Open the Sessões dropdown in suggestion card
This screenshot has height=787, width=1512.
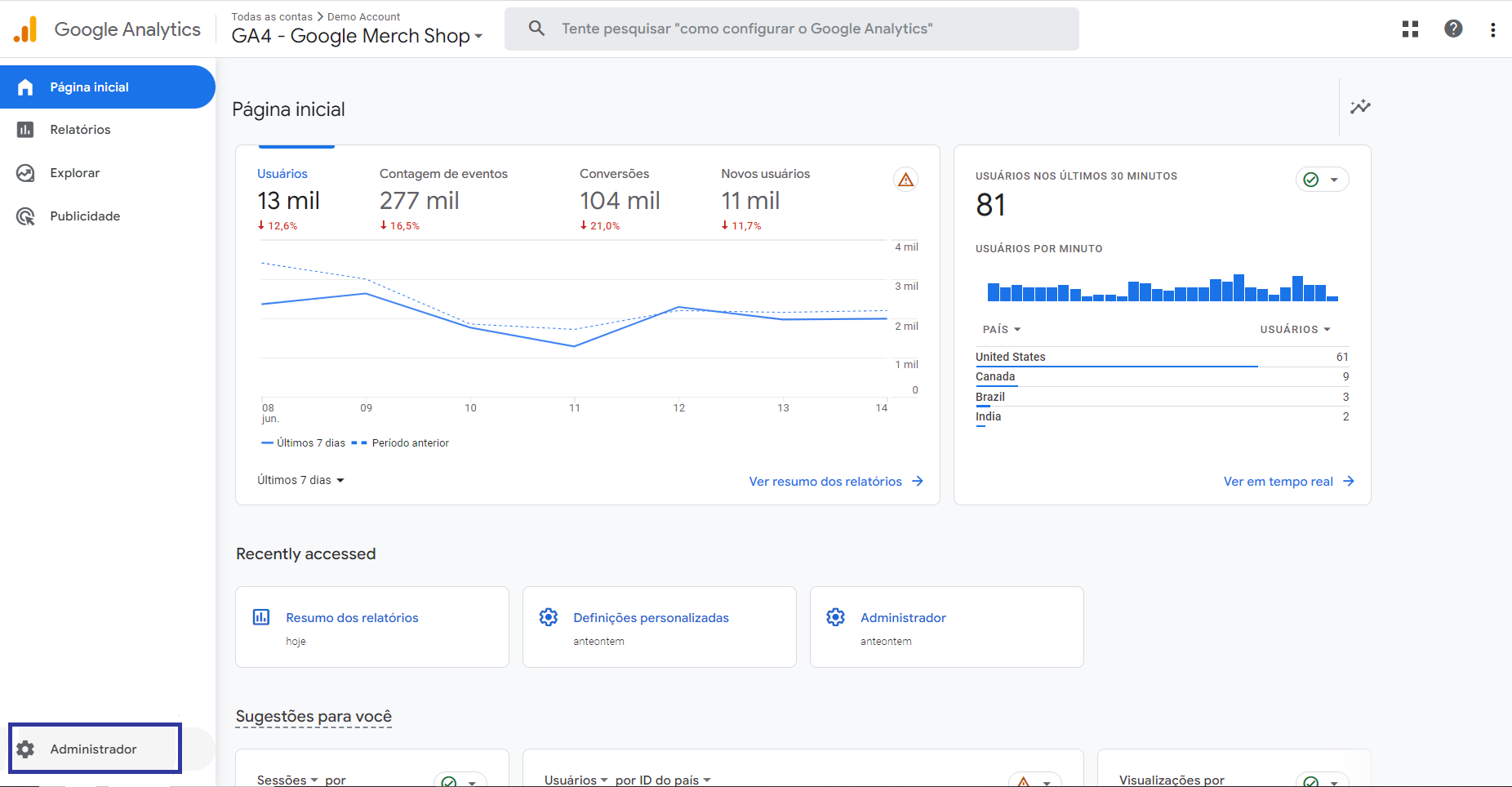point(287,780)
